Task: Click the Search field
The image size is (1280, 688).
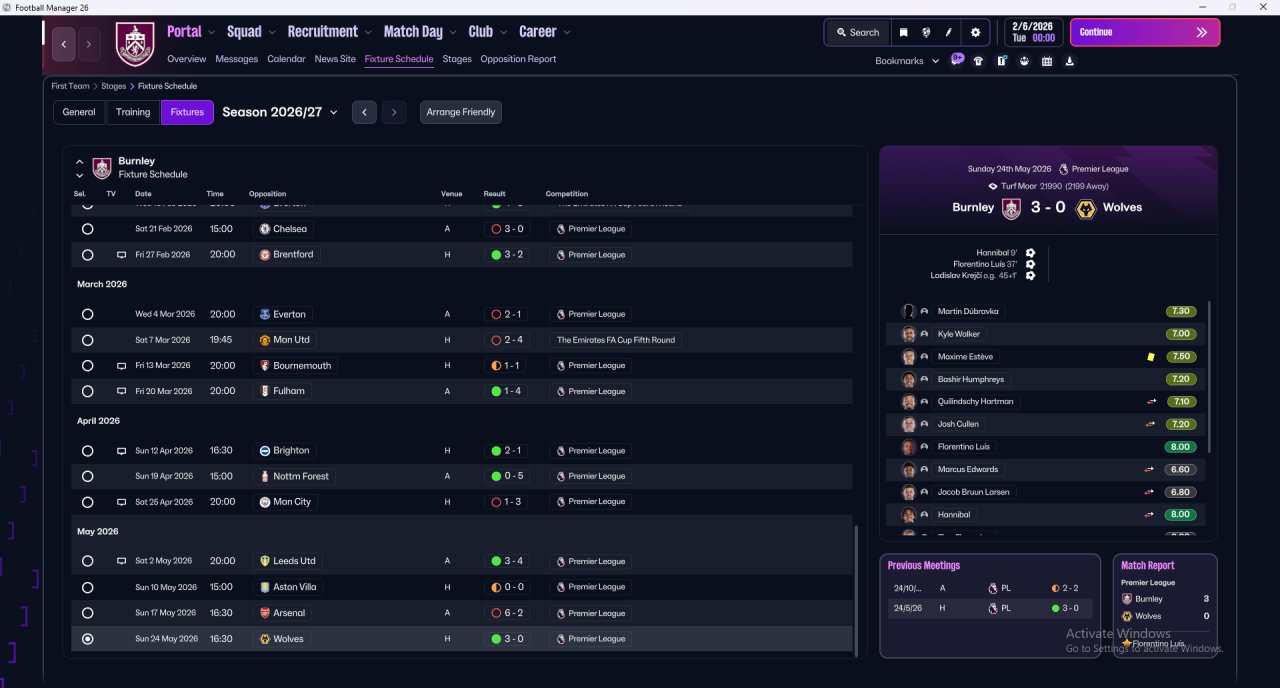Action: pos(857,32)
